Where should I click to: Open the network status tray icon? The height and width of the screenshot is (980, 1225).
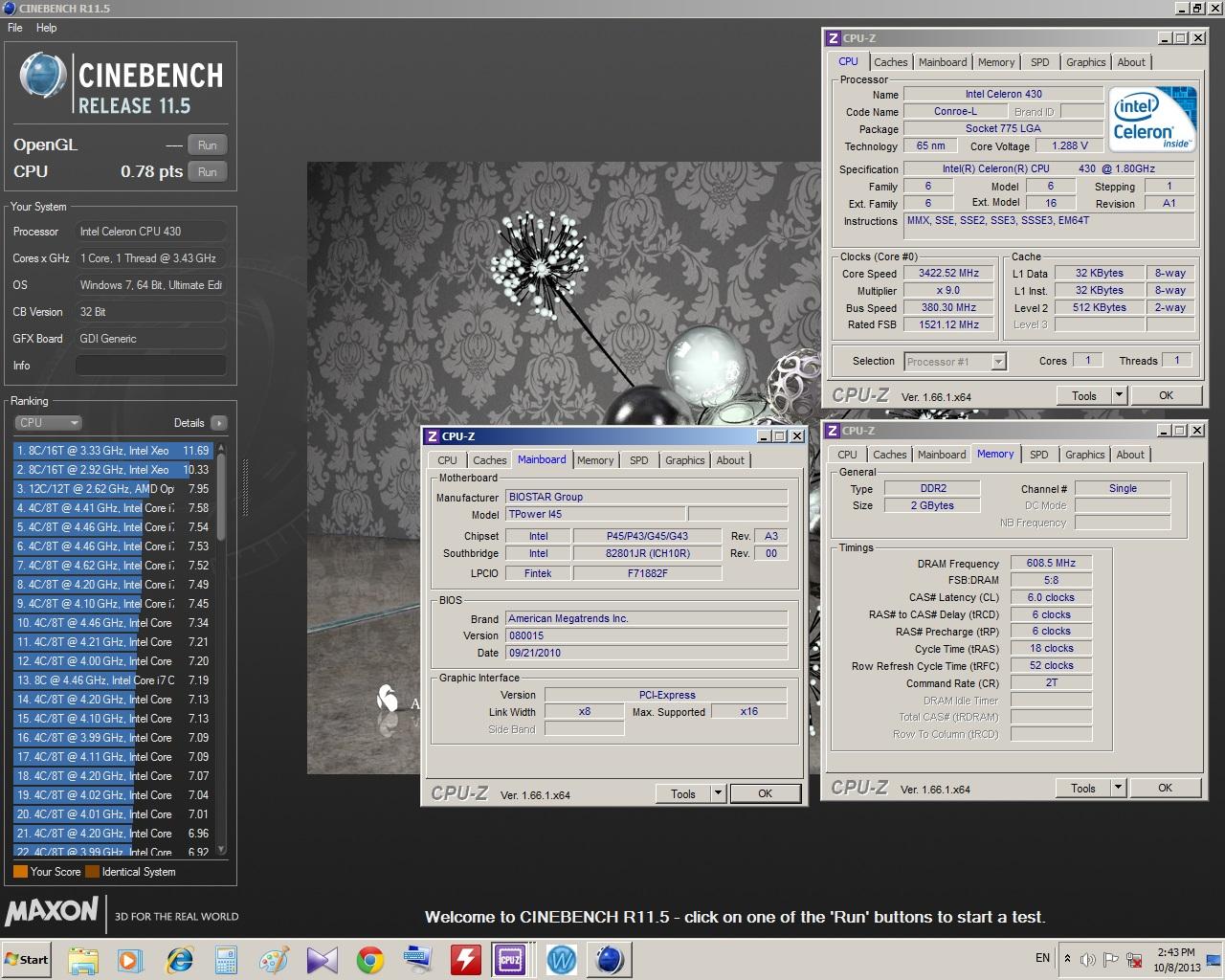click(1135, 959)
